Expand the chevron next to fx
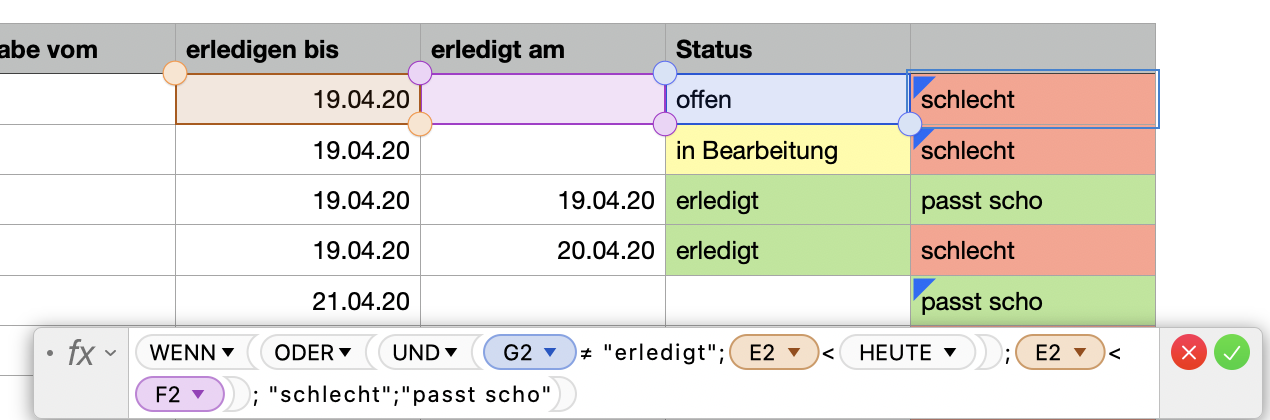Image resolution: width=1270 pixels, height=420 pixels. 110,353
